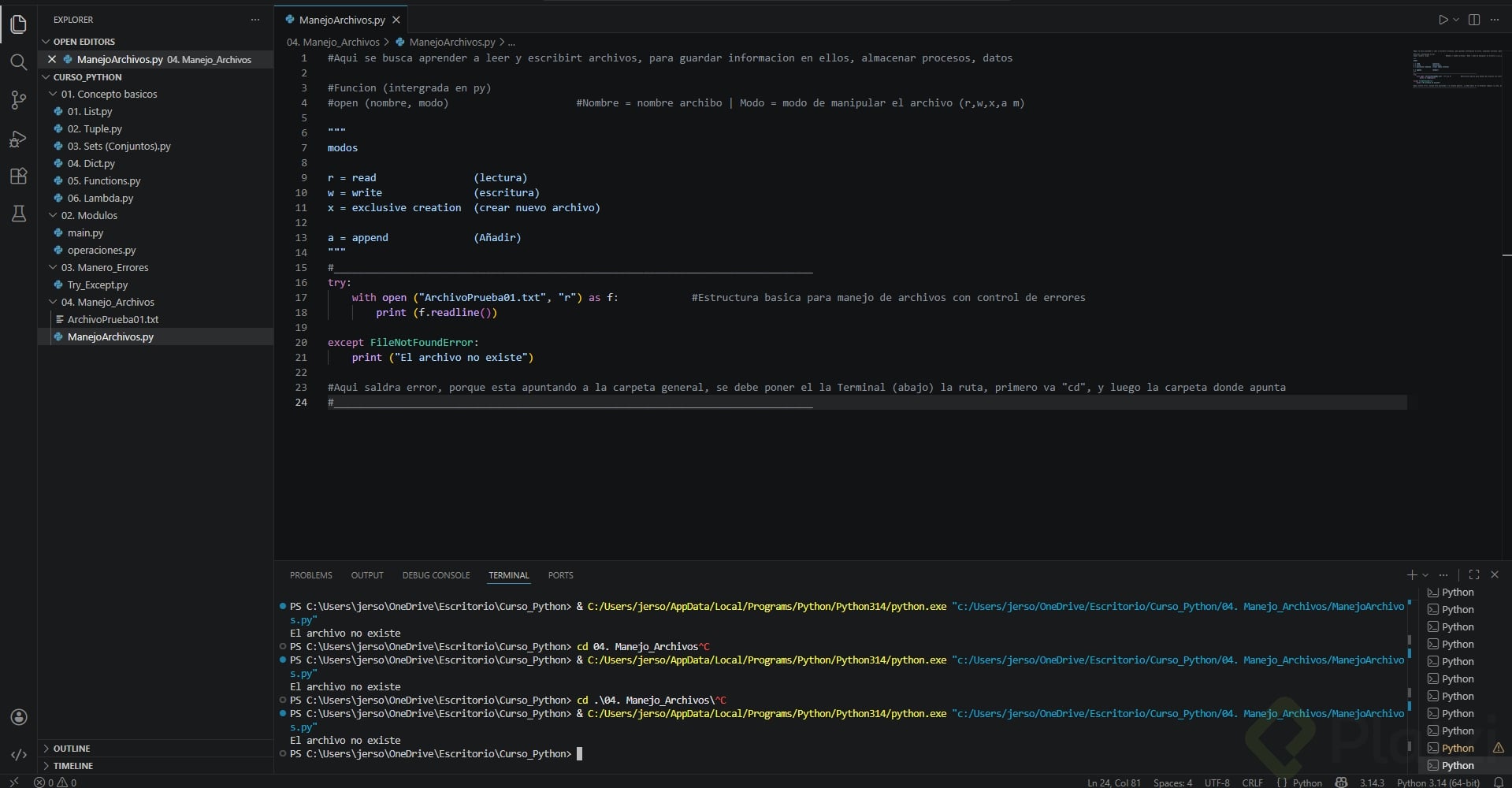Switch to the PROBLEMS panel tab
The height and width of the screenshot is (788, 1512).
pyautogui.click(x=310, y=575)
